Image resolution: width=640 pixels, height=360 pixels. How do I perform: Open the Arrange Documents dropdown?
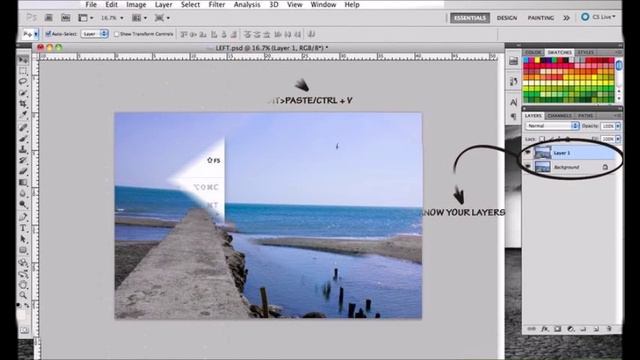tap(140, 18)
